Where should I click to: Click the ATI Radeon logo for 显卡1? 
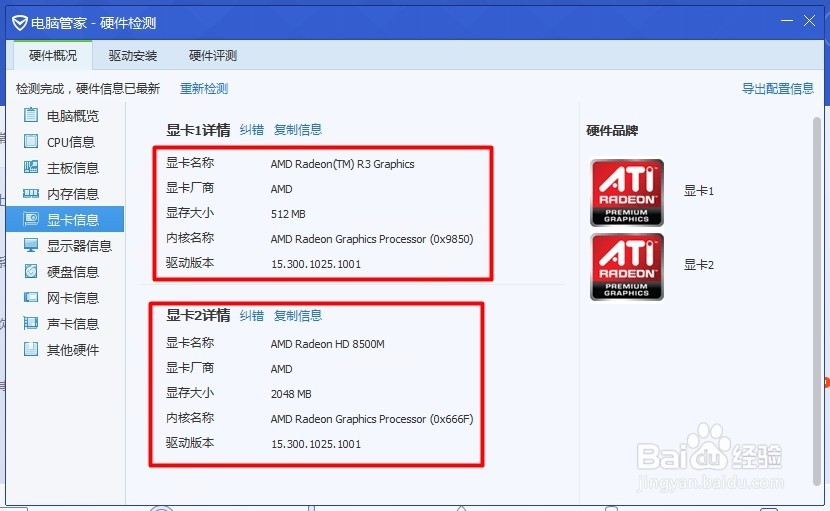pos(627,193)
